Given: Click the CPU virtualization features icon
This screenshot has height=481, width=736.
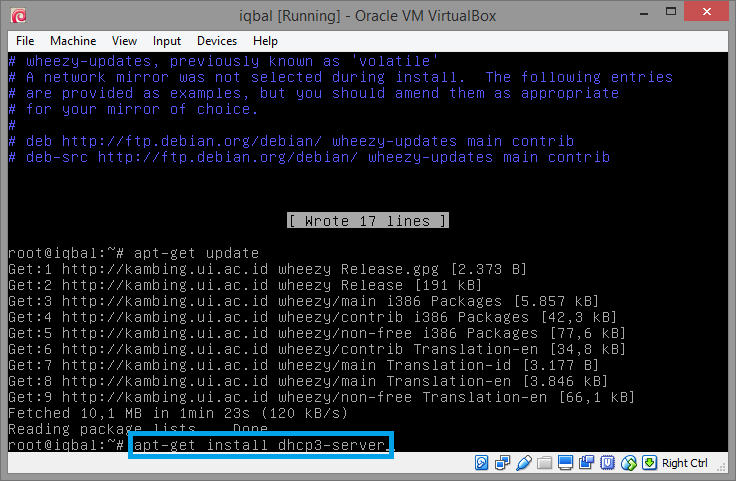Looking at the screenshot, I should pyautogui.click(x=607, y=463).
